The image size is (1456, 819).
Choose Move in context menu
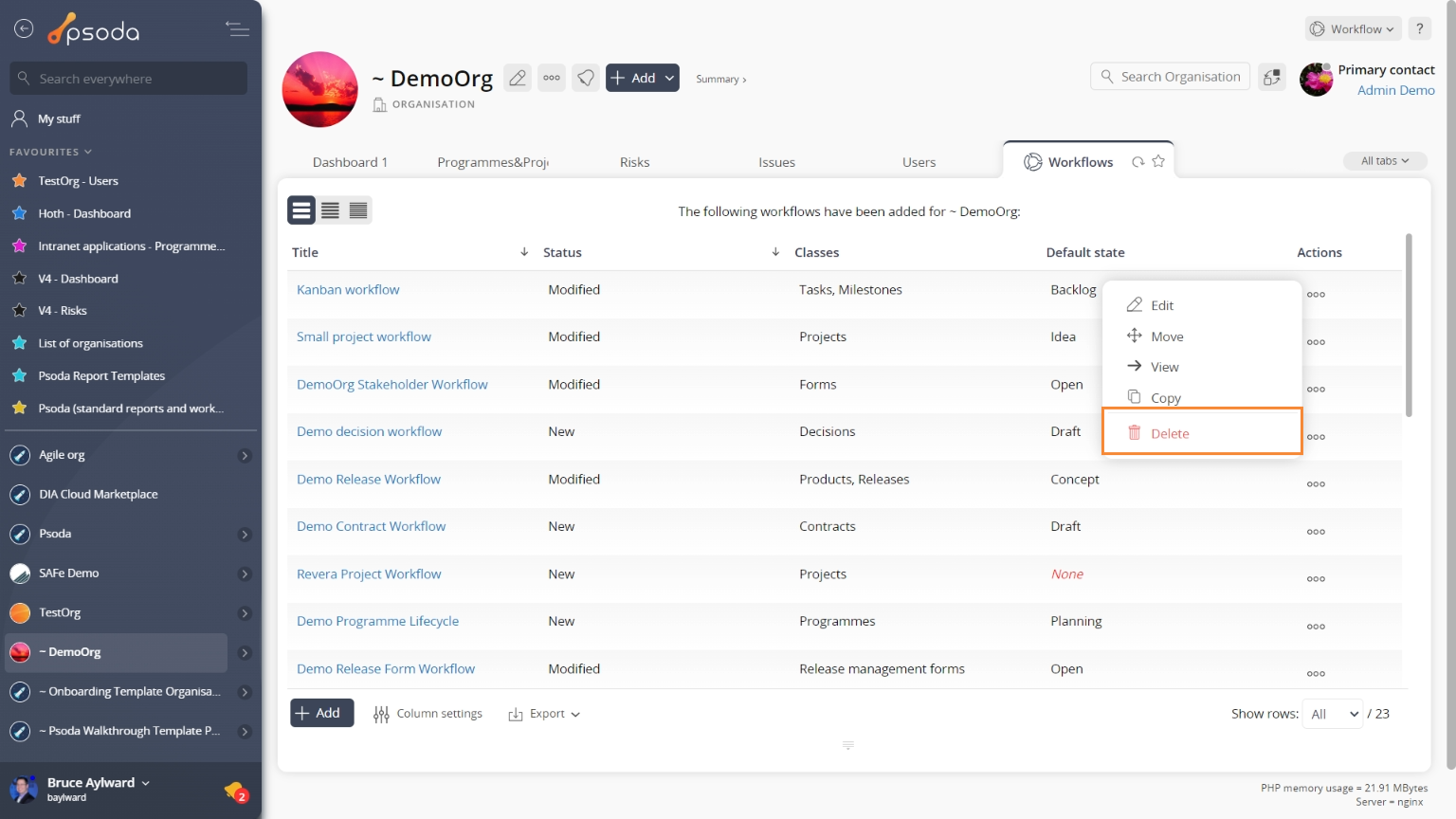point(1202,337)
